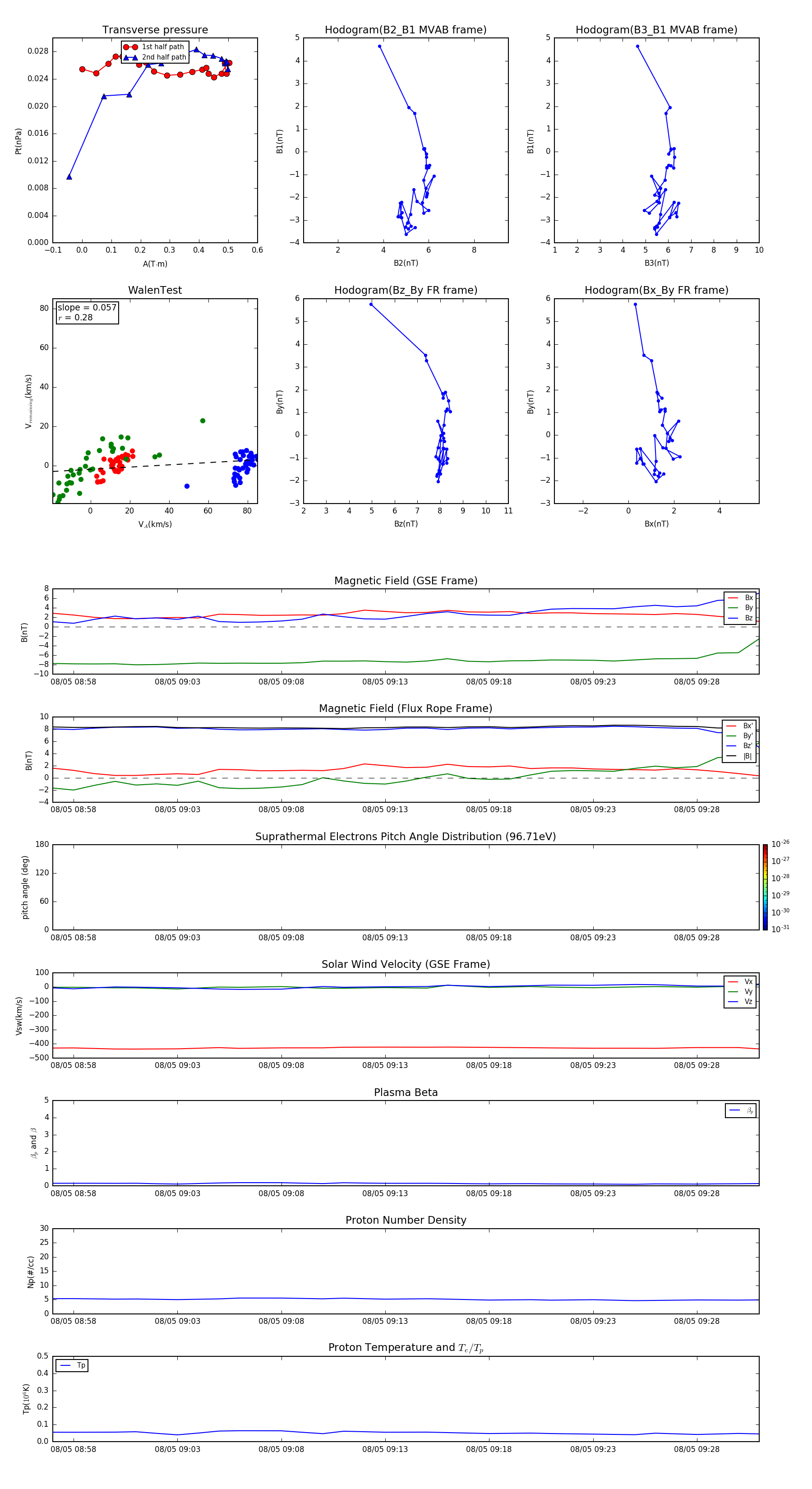Screen dimensions: 812x1489
Task: Click the 'Proton Number Density' title
Action: point(406,1220)
